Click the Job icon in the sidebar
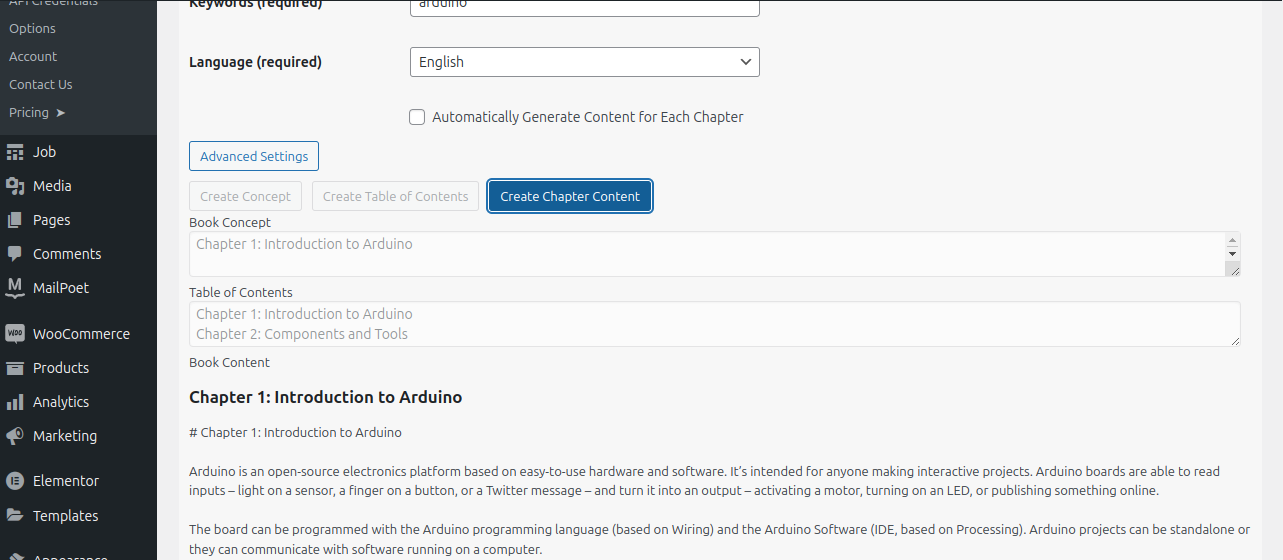1283x560 pixels. point(15,152)
